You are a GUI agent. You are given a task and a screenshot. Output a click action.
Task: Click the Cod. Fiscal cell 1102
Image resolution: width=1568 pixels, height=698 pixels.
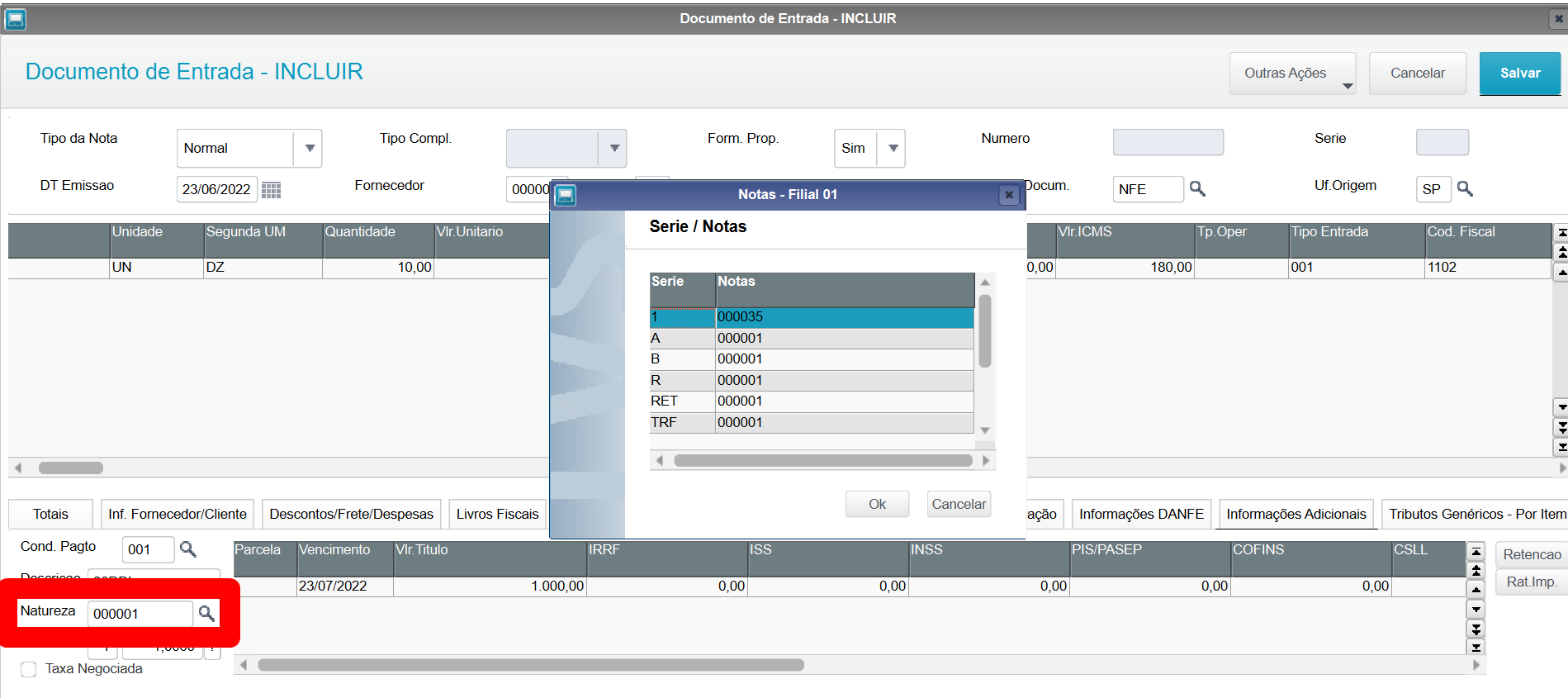tap(1488, 268)
